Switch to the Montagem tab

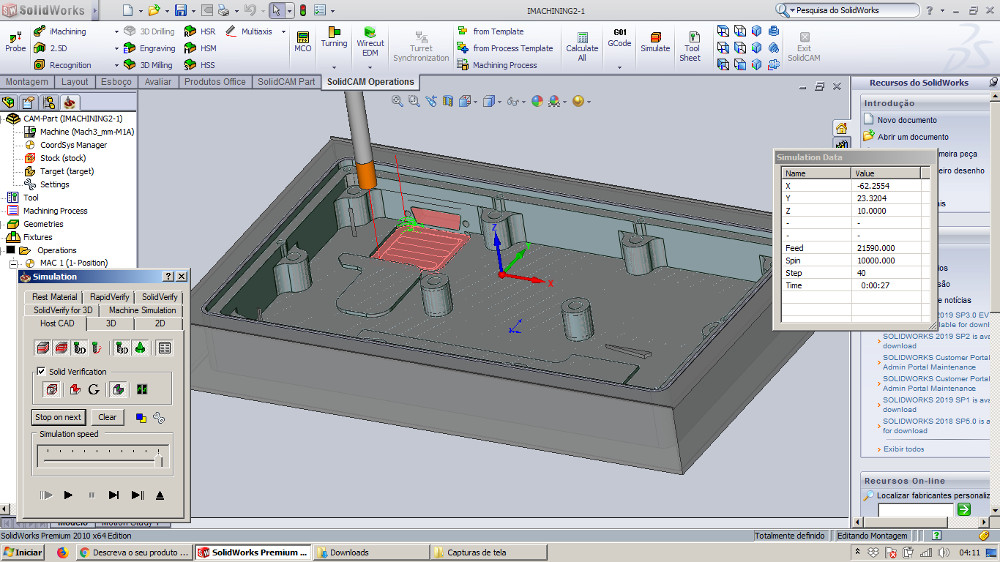pos(27,82)
